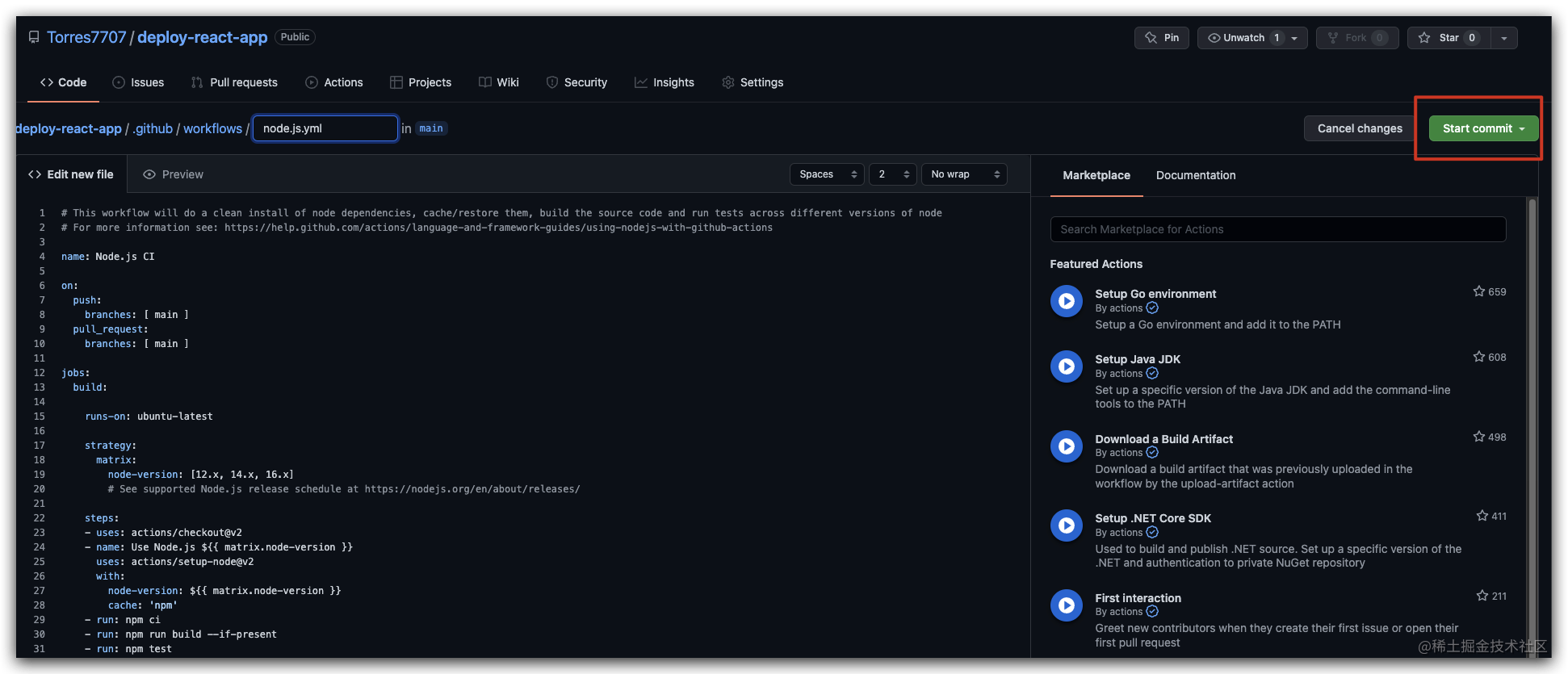Click the play icon for Setup Go environment
Viewport: 1568px width, 674px height.
(x=1067, y=301)
